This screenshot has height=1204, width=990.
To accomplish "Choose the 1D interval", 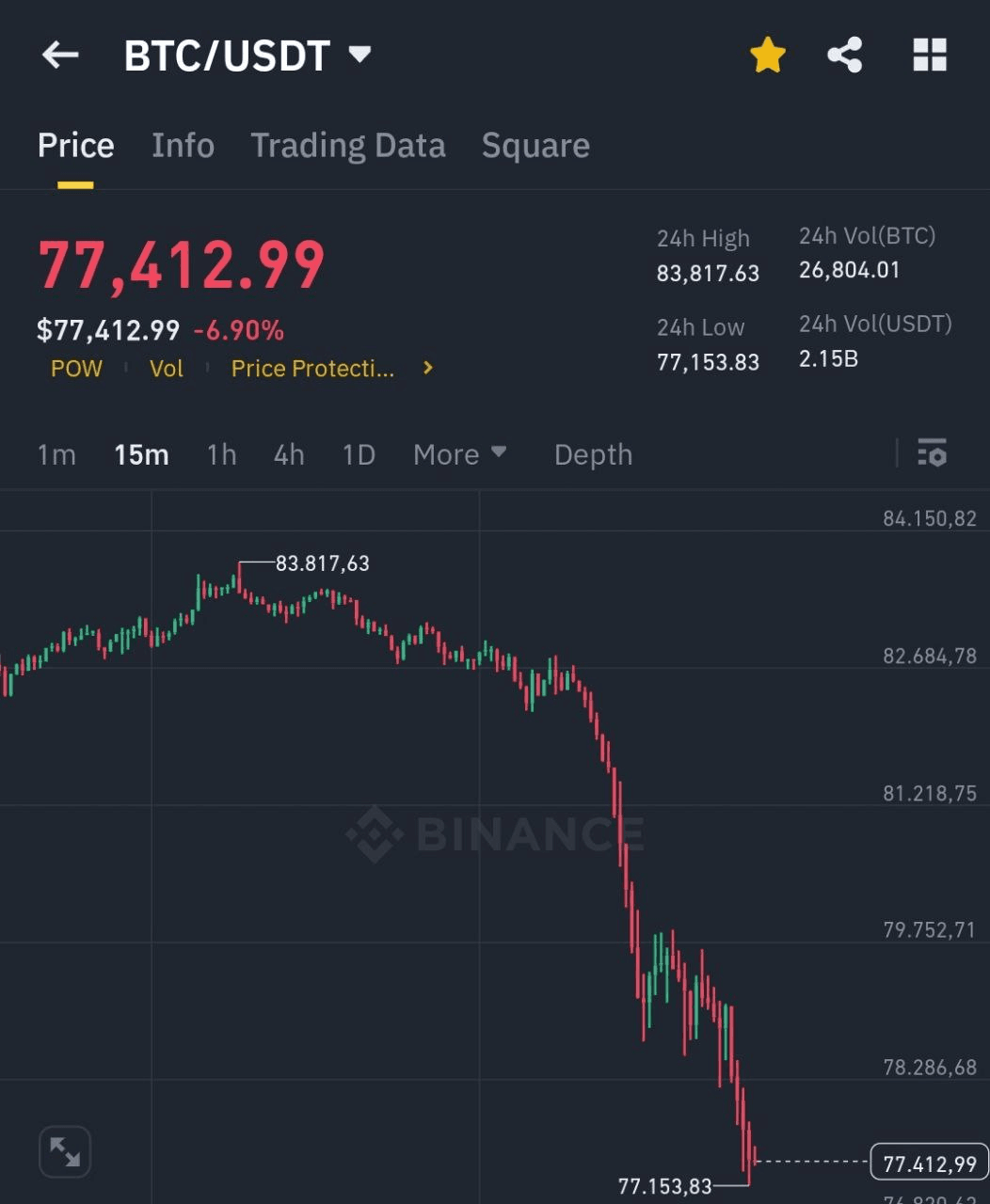I will pos(359,454).
